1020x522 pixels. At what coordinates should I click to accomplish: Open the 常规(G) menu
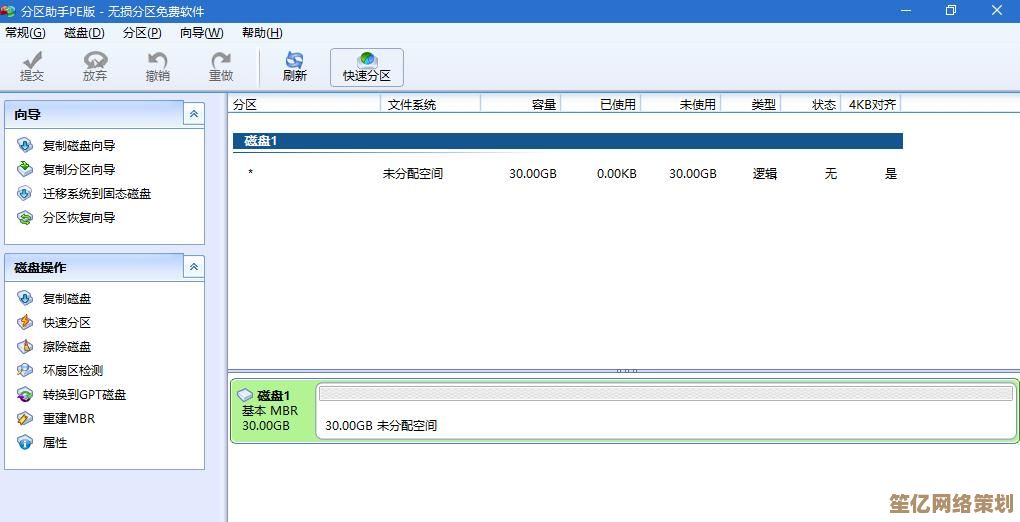click(x=25, y=33)
